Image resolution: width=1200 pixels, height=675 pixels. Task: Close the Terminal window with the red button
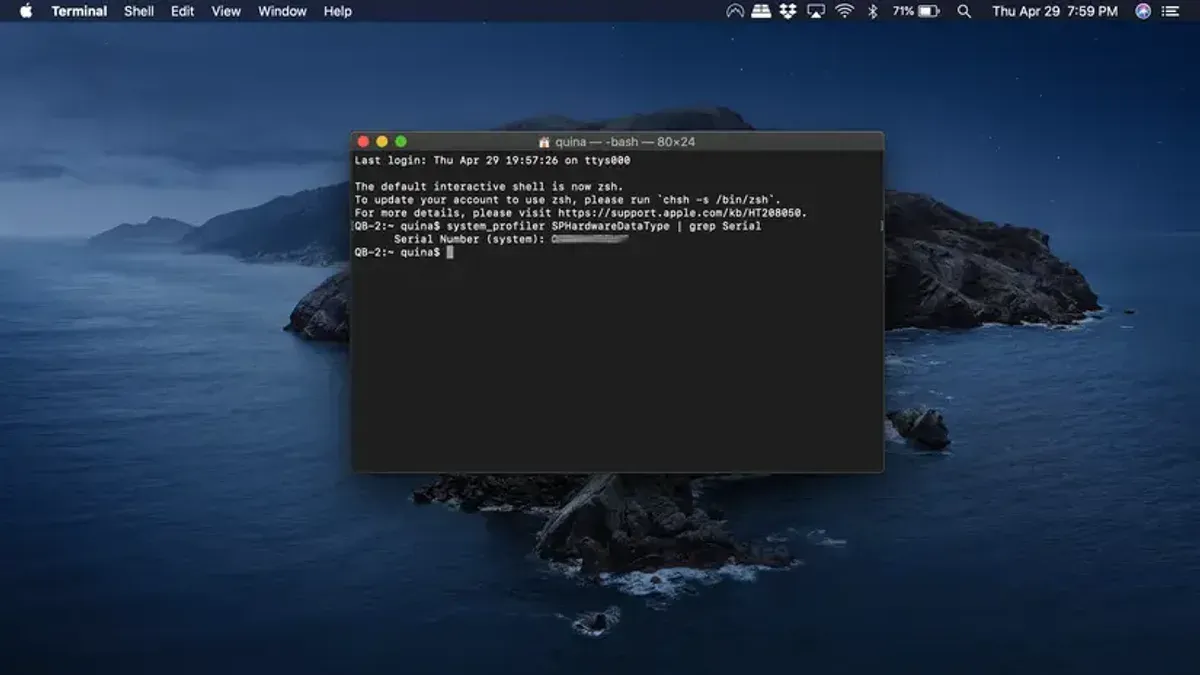(x=364, y=142)
